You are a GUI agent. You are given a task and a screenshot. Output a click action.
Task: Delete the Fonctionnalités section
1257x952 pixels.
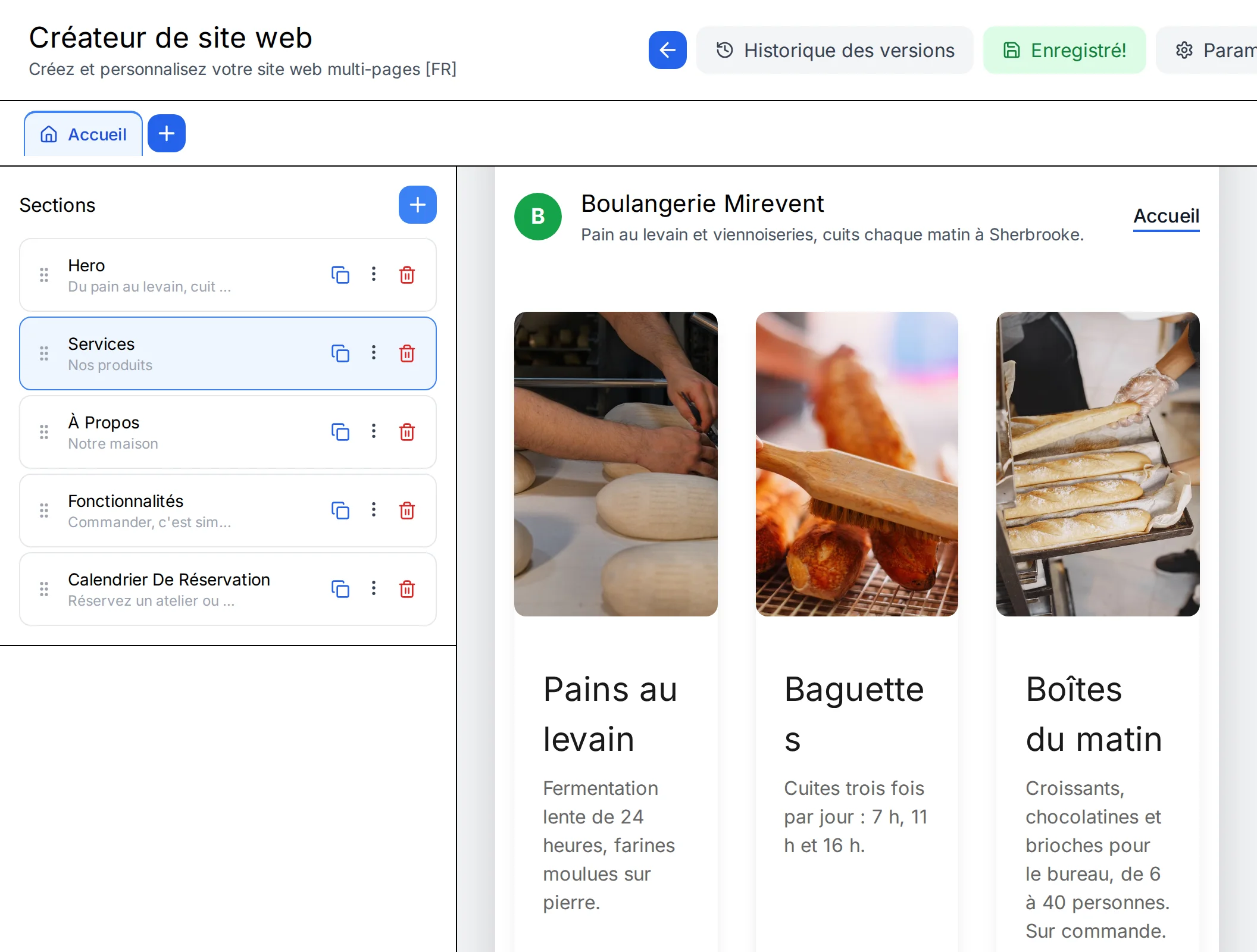coord(407,510)
